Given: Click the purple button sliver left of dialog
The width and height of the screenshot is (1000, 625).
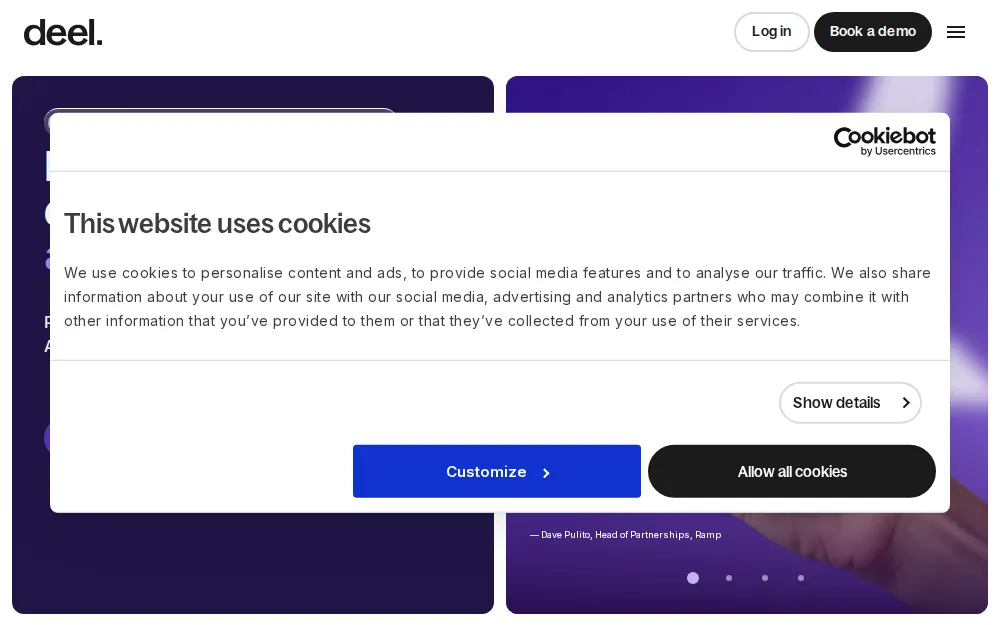Looking at the screenshot, I should point(46,437).
